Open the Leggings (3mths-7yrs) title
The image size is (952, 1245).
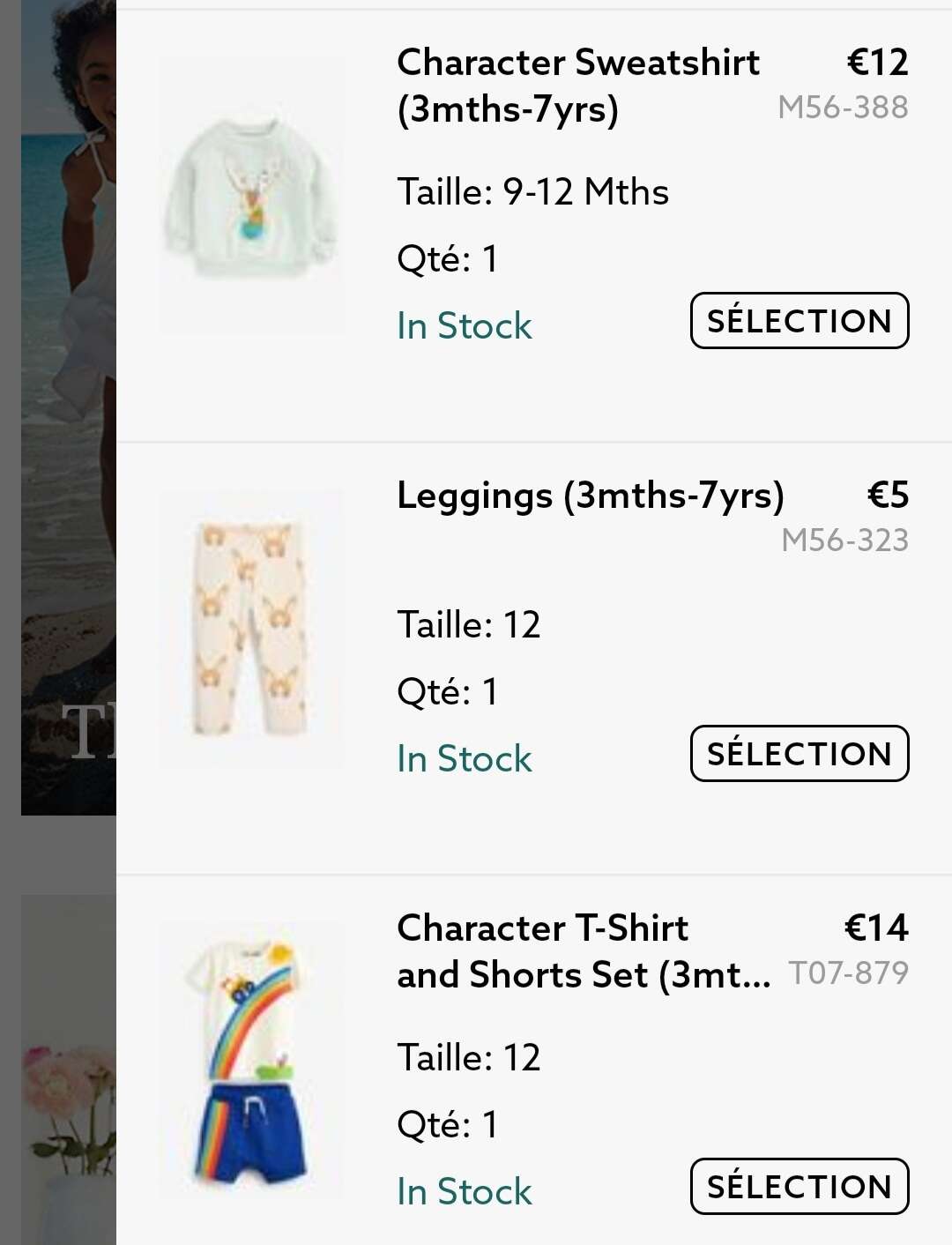click(x=590, y=496)
